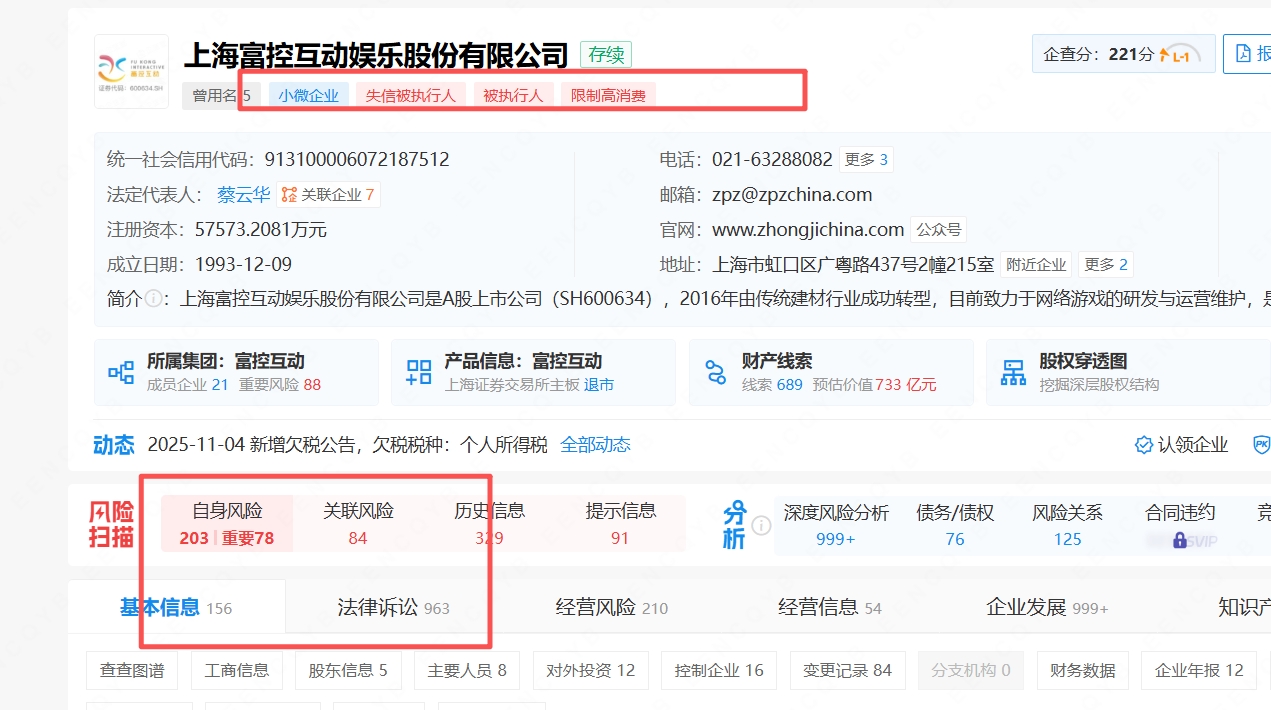Screen dimensions: 1271x710
Task: Click the SVIP lock icon
Action: (x=1180, y=540)
